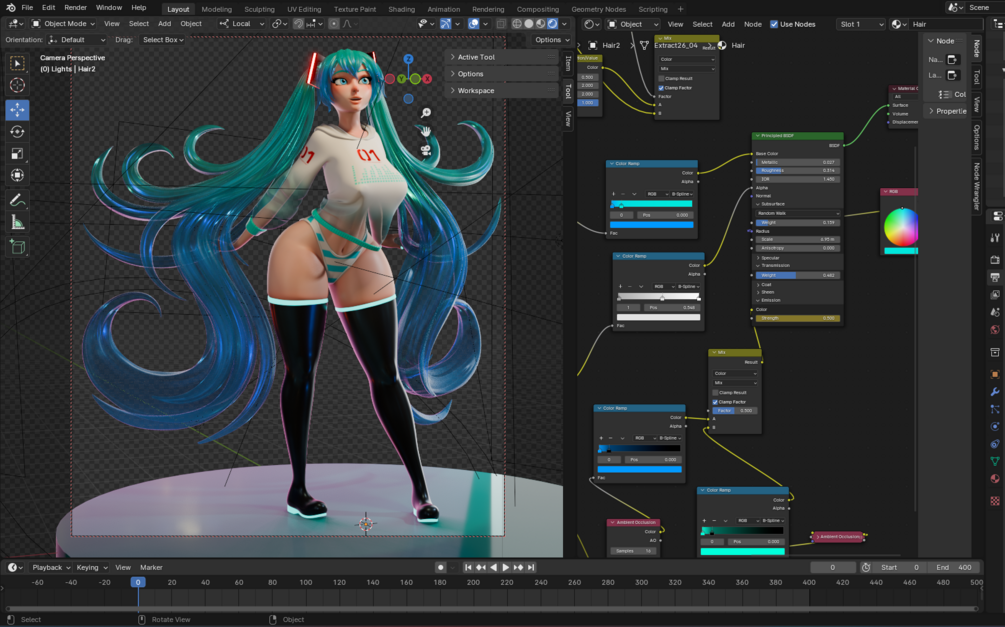
Task: Switch to the Shading workspace tab
Action: coord(401,9)
